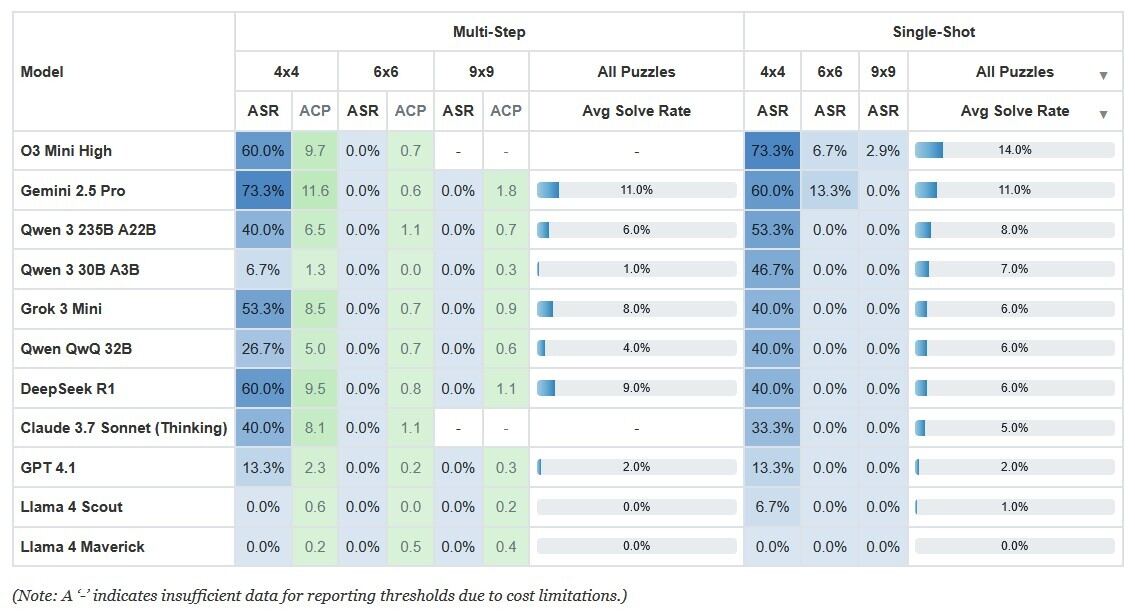The height and width of the screenshot is (615, 1135).
Task: Click O3 Mini High's 14.0% Single-Shot progress bar
Action: click(x=1014, y=151)
